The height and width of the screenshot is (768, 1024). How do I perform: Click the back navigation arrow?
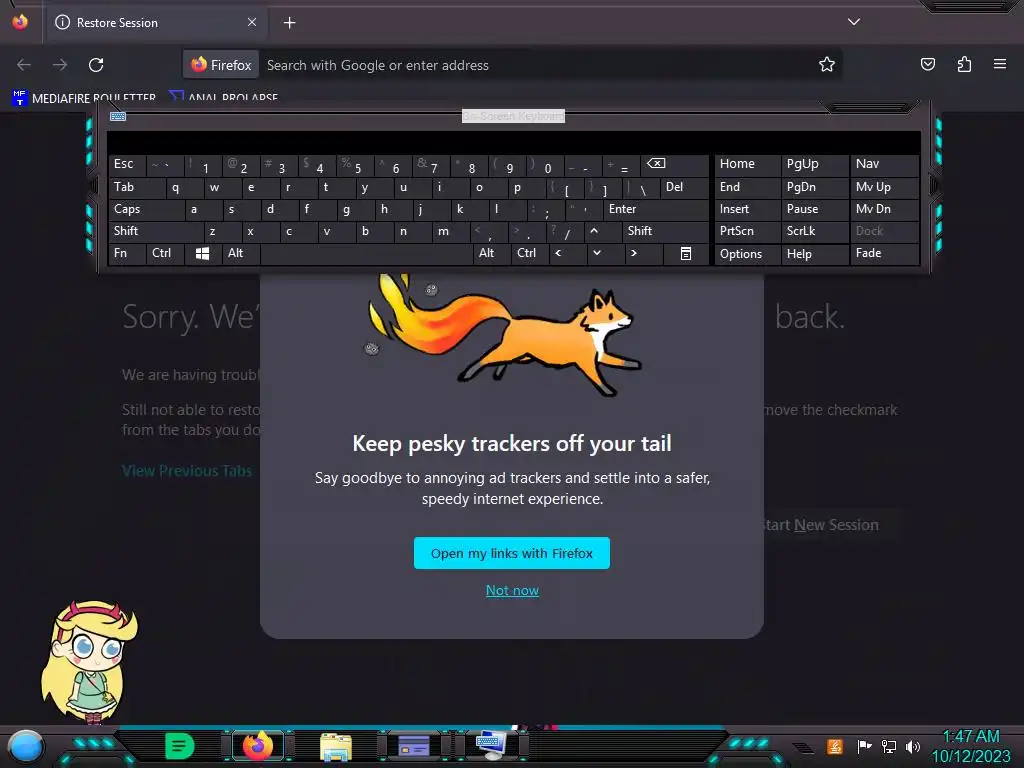click(x=24, y=65)
